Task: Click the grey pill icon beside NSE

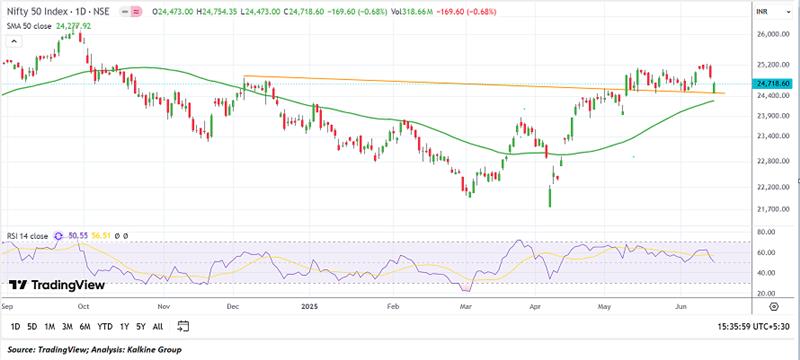Action: point(124,11)
